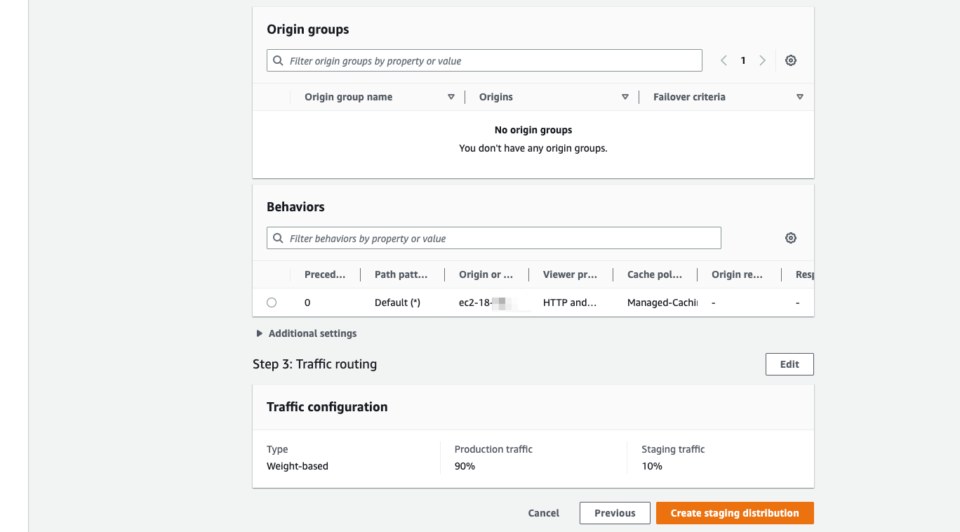Viewport: 960px width, 532px height.
Task: Open behaviors table settings gear
Action: tap(790, 238)
